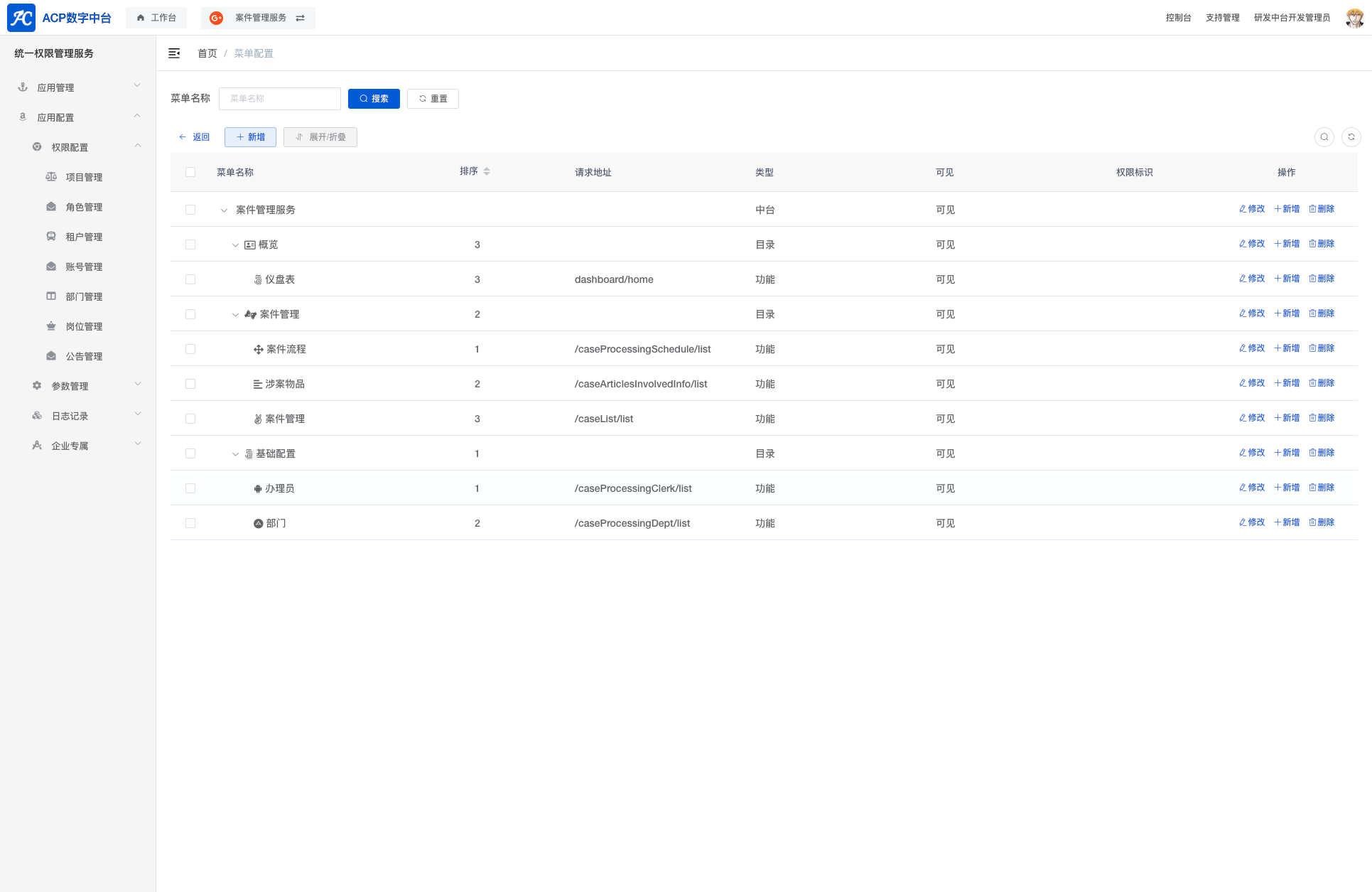Collapse the 基础配置 tree row

point(235,454)
